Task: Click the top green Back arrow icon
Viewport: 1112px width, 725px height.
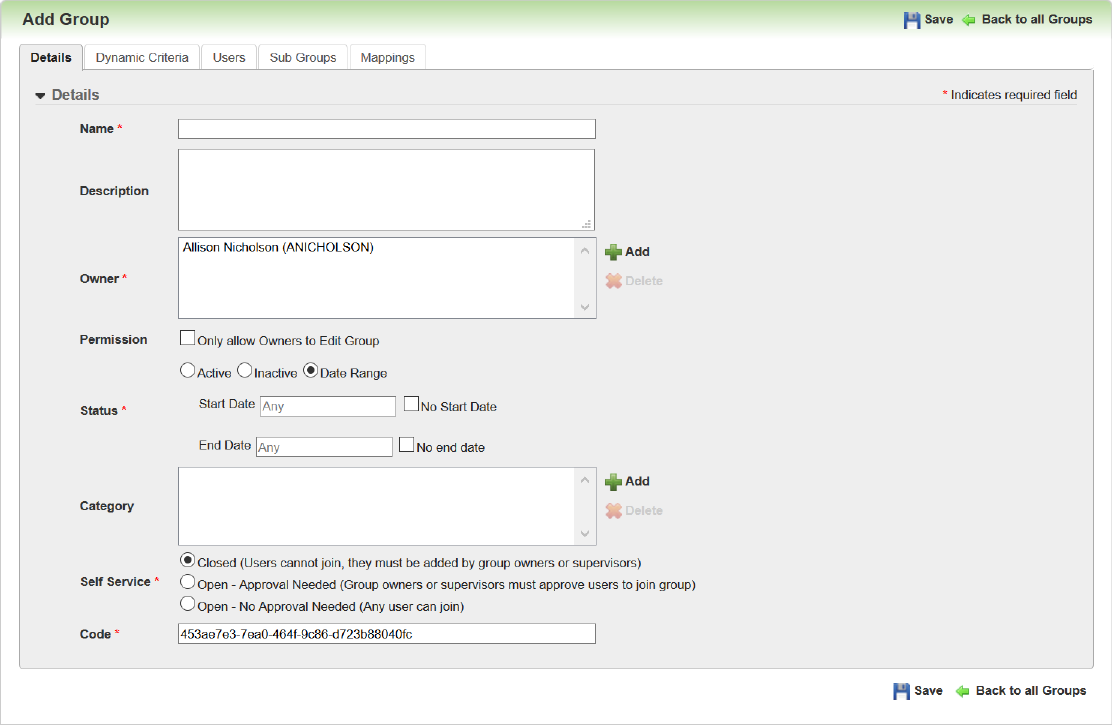Action: [x=968, y=20]
